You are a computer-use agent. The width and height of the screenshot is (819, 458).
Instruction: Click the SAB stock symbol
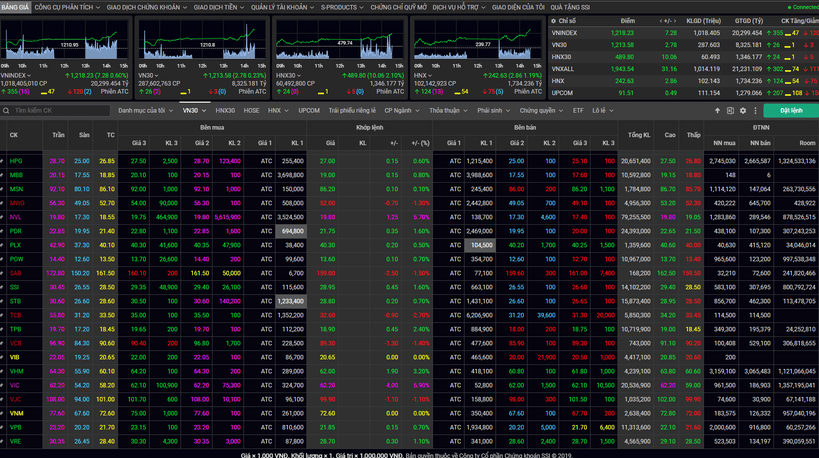tap(15, 273)
